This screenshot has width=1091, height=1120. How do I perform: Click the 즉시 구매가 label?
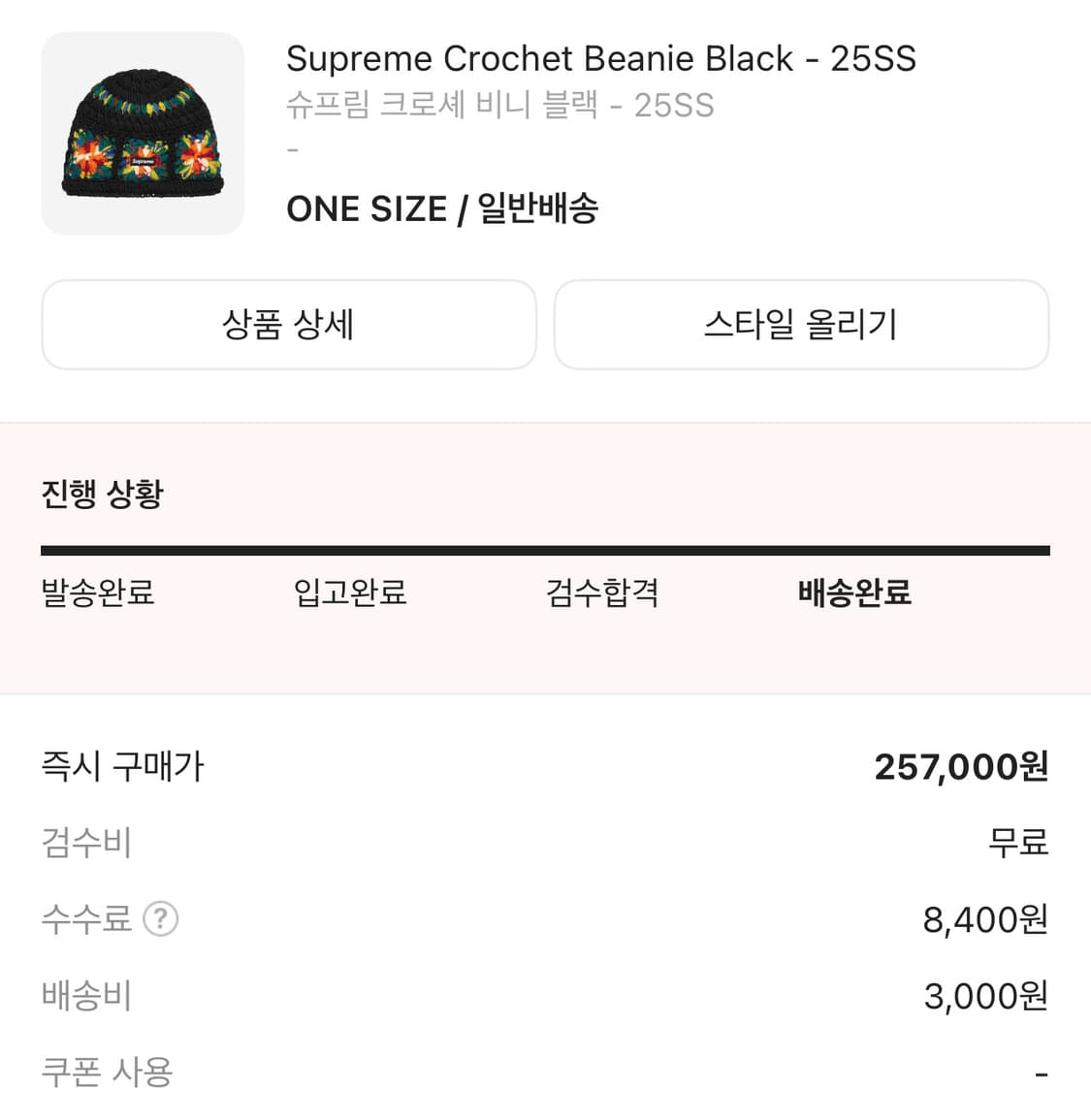(x=123, y=767)
